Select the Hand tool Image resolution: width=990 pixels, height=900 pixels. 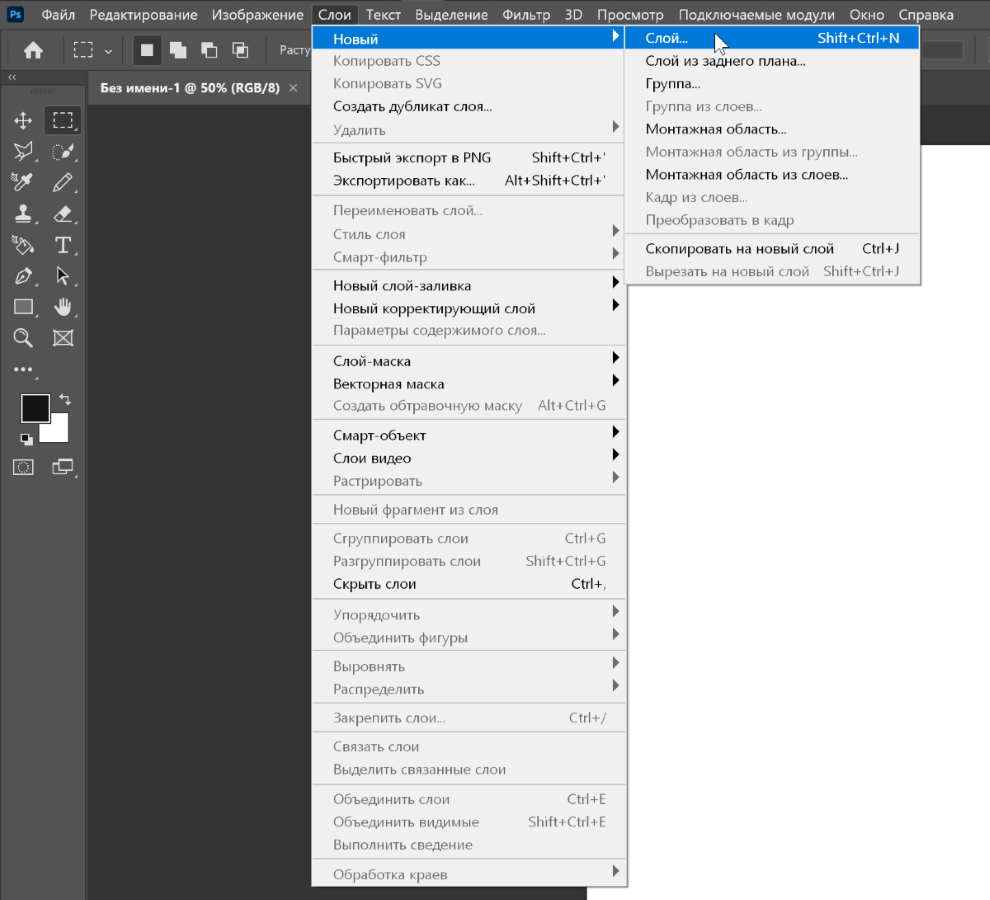pyautogui.click(x=63, y=307)
